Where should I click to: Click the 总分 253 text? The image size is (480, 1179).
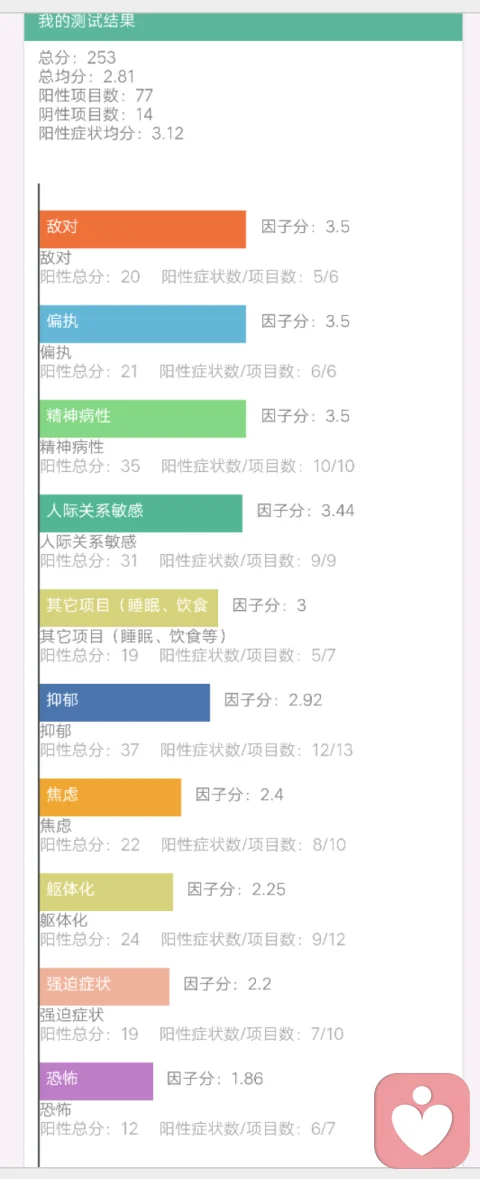click(77, 56)
